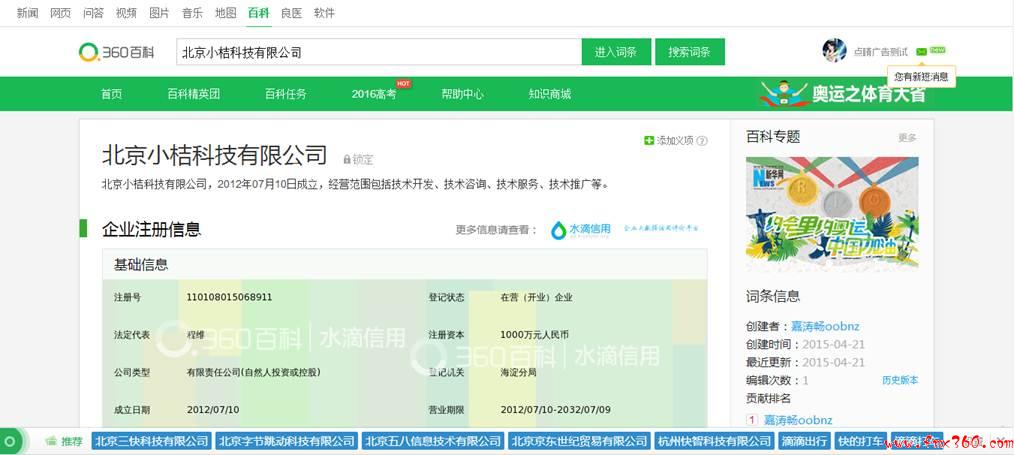The image size is (1014, 455).
Task: Click the 搜索词条 button
Action: (x=689, y=52)
